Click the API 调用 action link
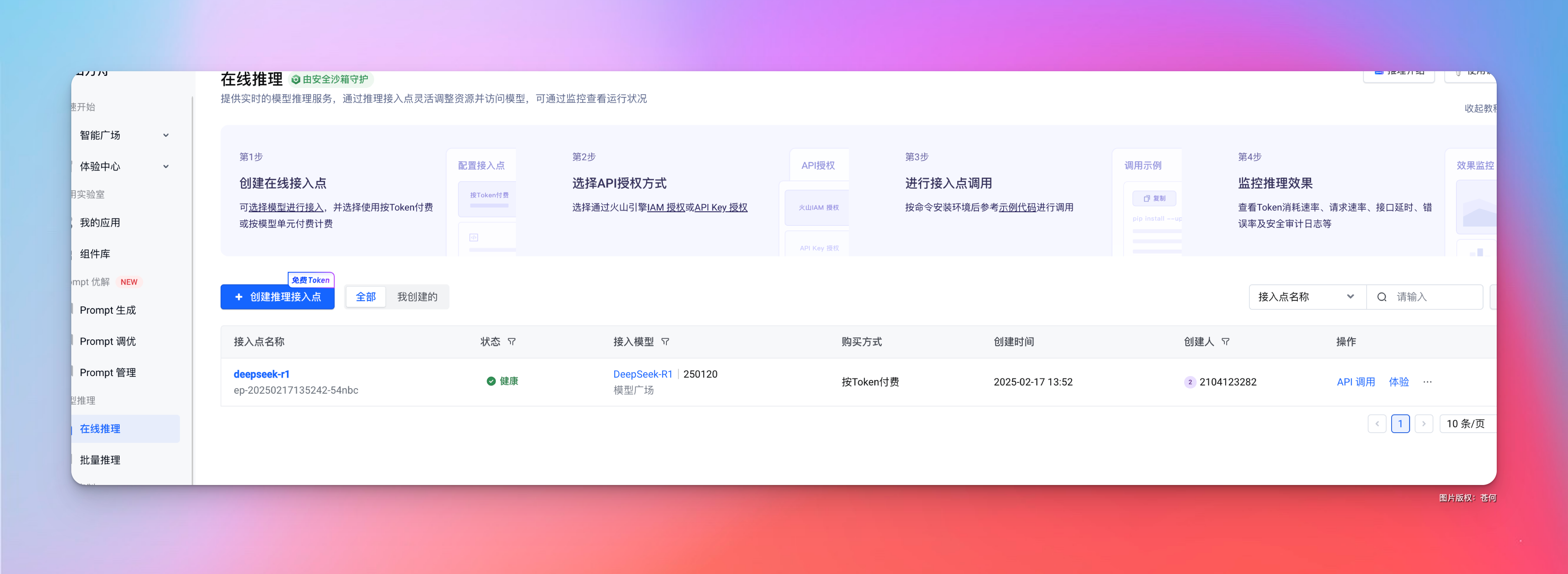This screenshot has height=574, width=1568. point(1356,382)
